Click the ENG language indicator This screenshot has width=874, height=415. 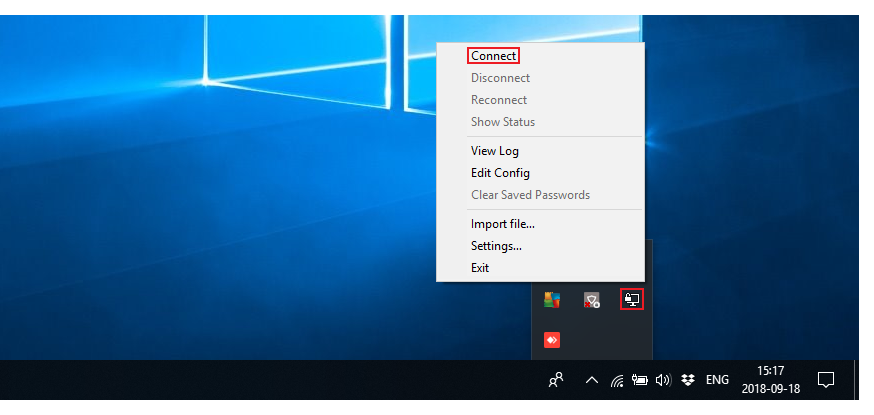717,380
